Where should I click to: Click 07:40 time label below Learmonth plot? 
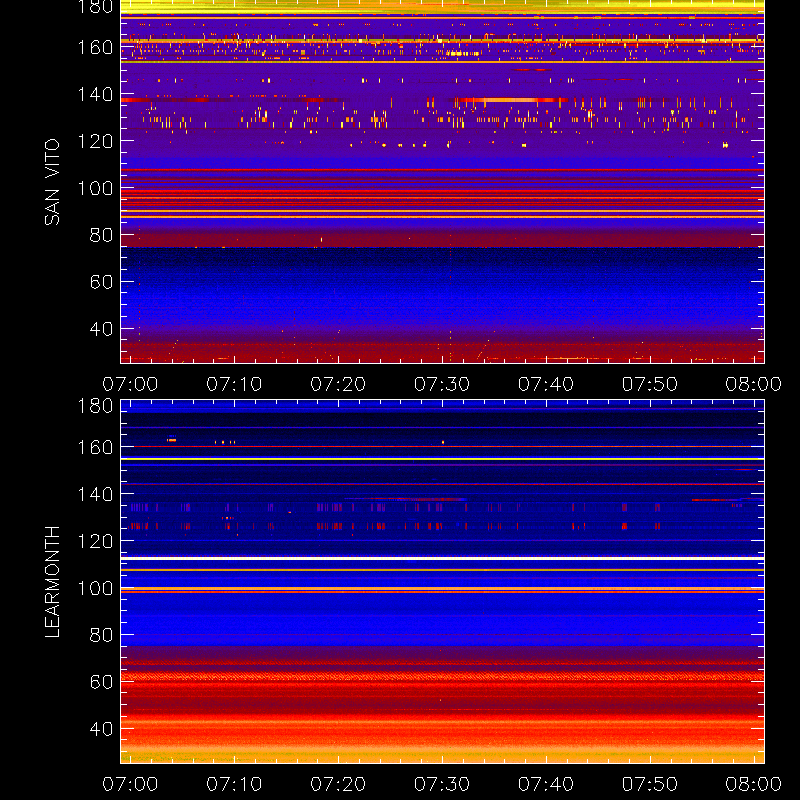coord(546,784)
